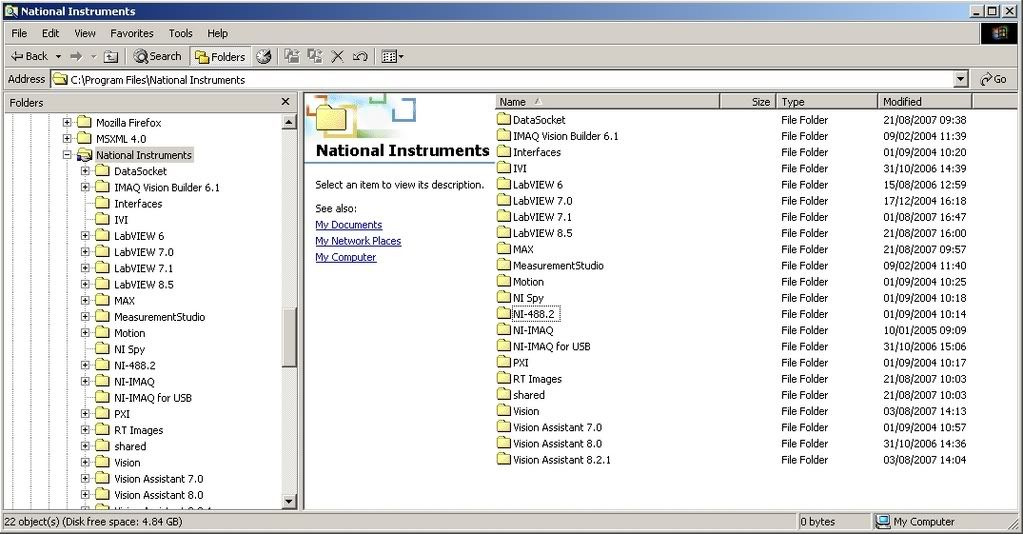Open the My Computer link
The height and width of the screenshot is (534, 1023).
(346, 257)
